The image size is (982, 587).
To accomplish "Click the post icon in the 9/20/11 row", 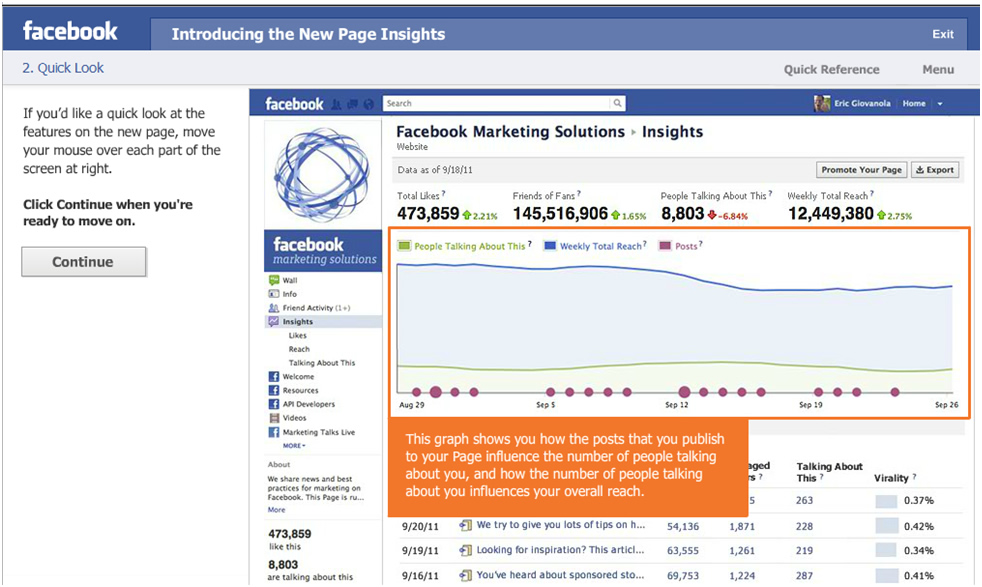I will [x=465, y=526].
